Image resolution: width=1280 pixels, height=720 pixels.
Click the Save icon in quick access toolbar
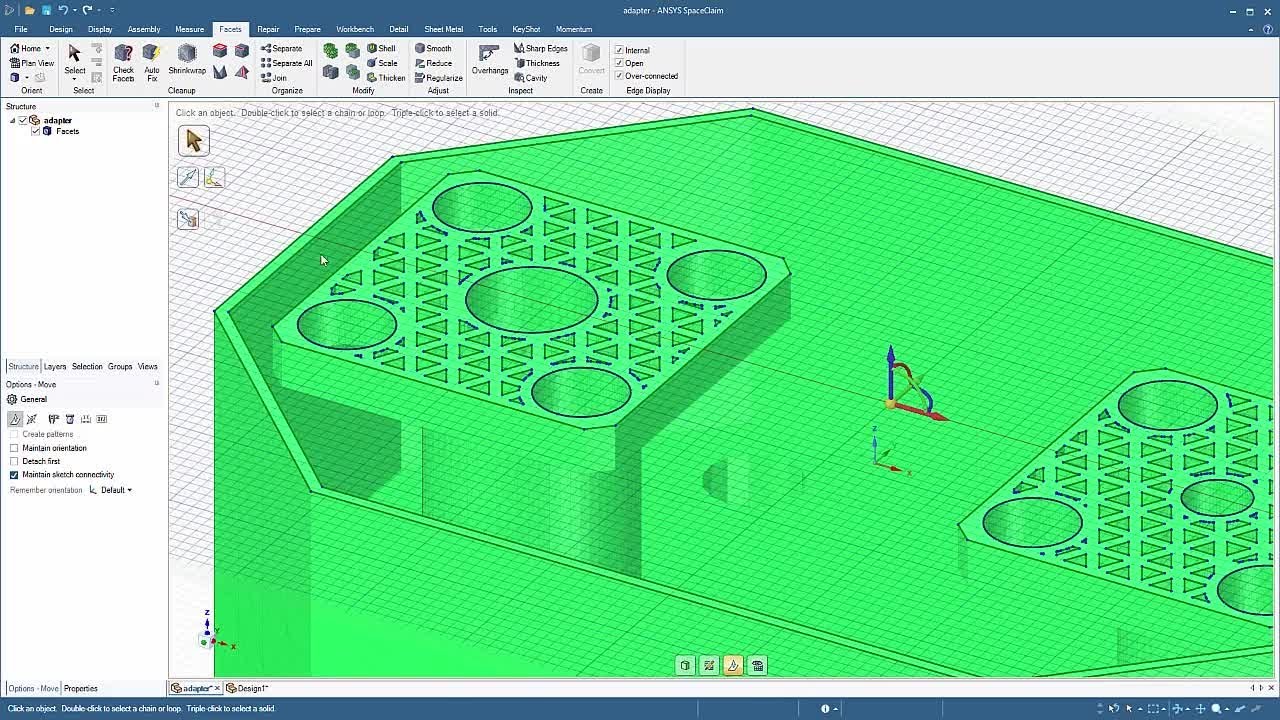(46, 10)
